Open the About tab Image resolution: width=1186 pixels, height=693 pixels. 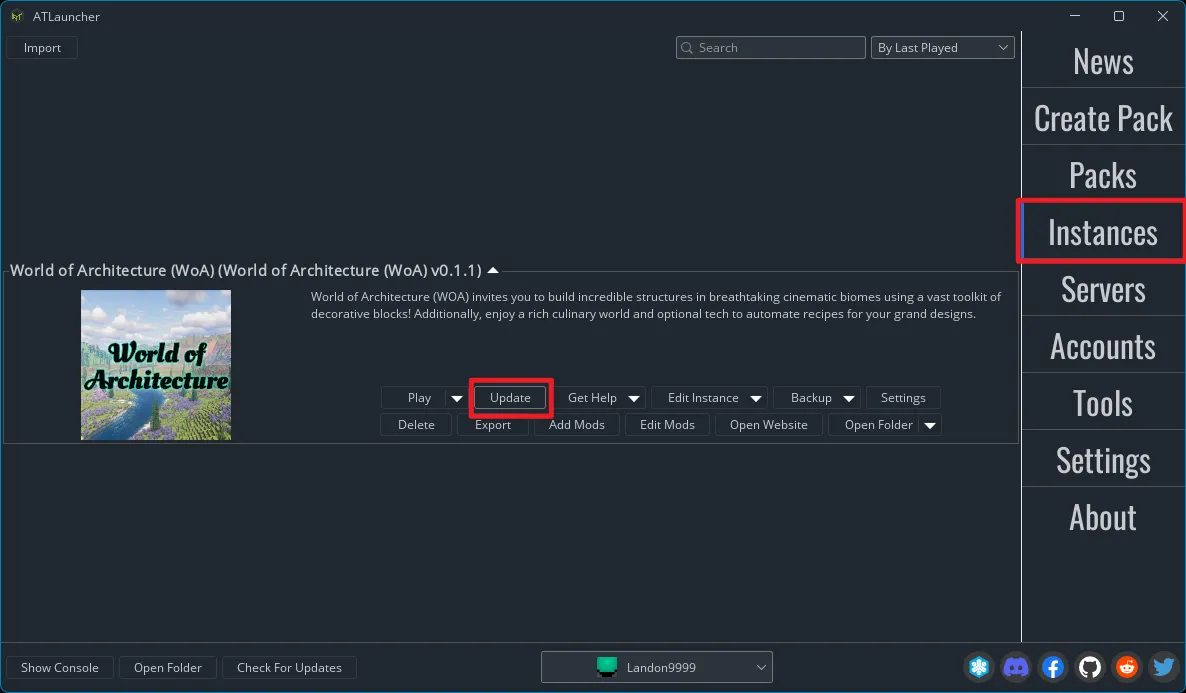coord(1103,517)
